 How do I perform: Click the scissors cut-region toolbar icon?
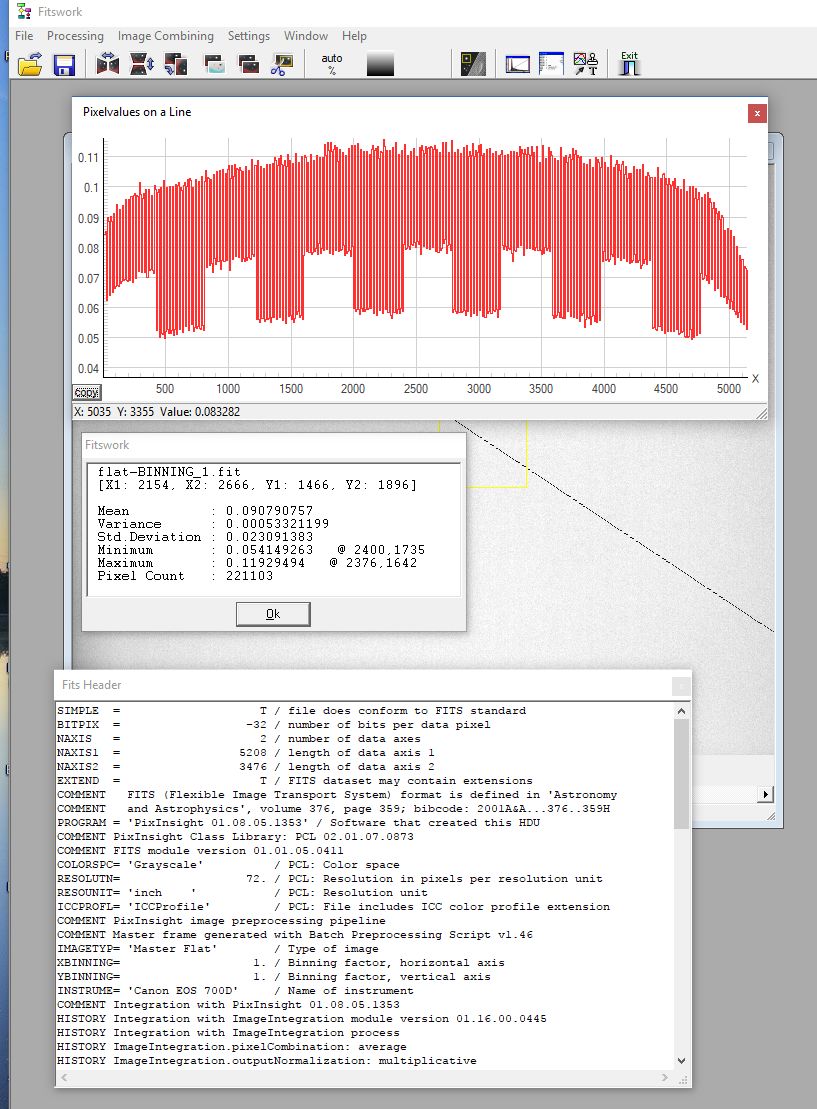pyautogui.click(x=282, y=65)
